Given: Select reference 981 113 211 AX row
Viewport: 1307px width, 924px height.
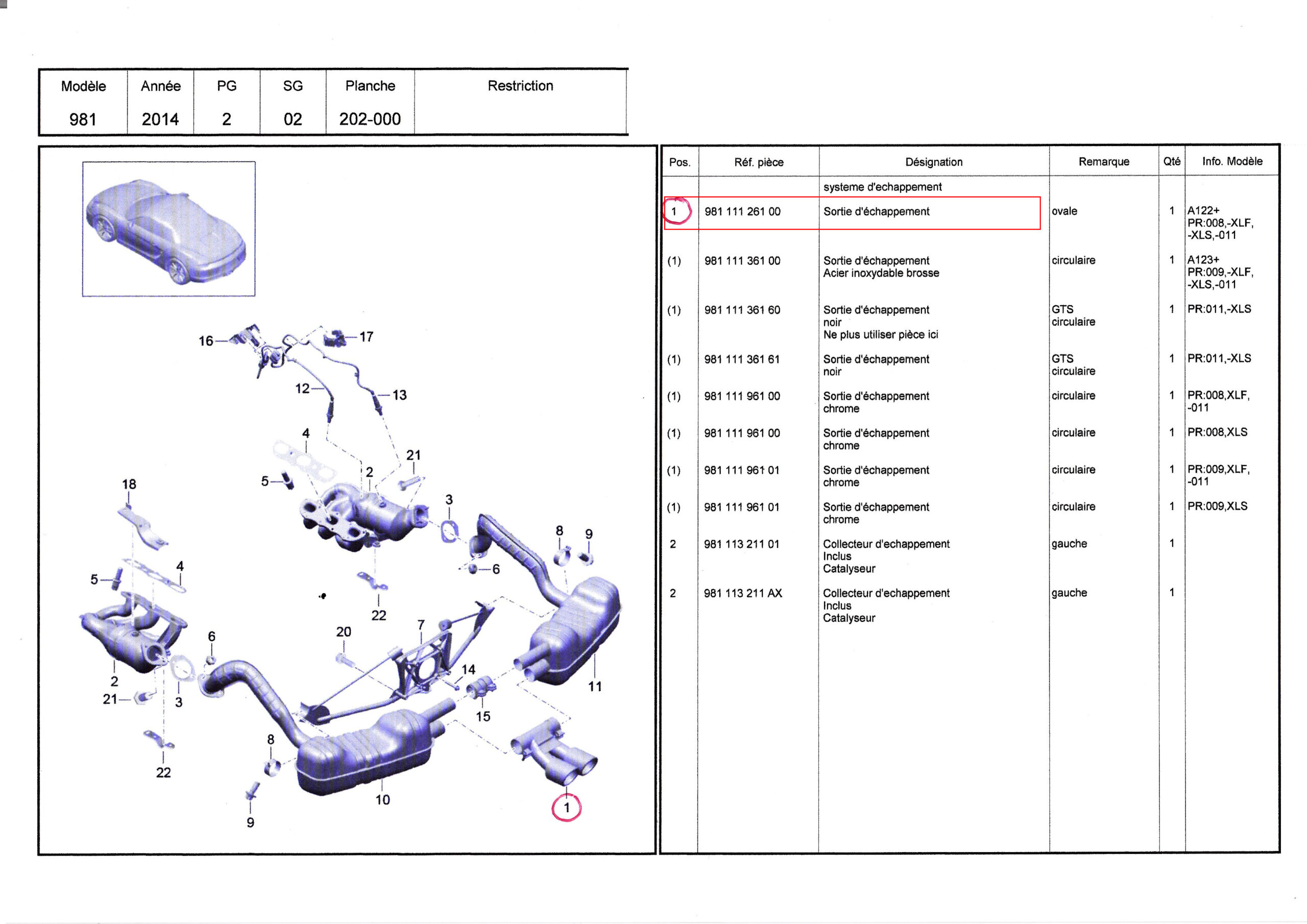Looking at the screenshot, I should [742, 593].
